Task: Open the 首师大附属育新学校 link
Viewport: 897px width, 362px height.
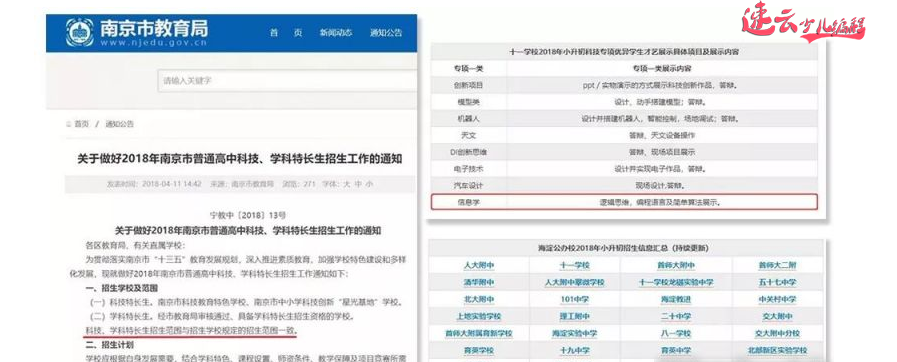Action: tap(478, 333)
